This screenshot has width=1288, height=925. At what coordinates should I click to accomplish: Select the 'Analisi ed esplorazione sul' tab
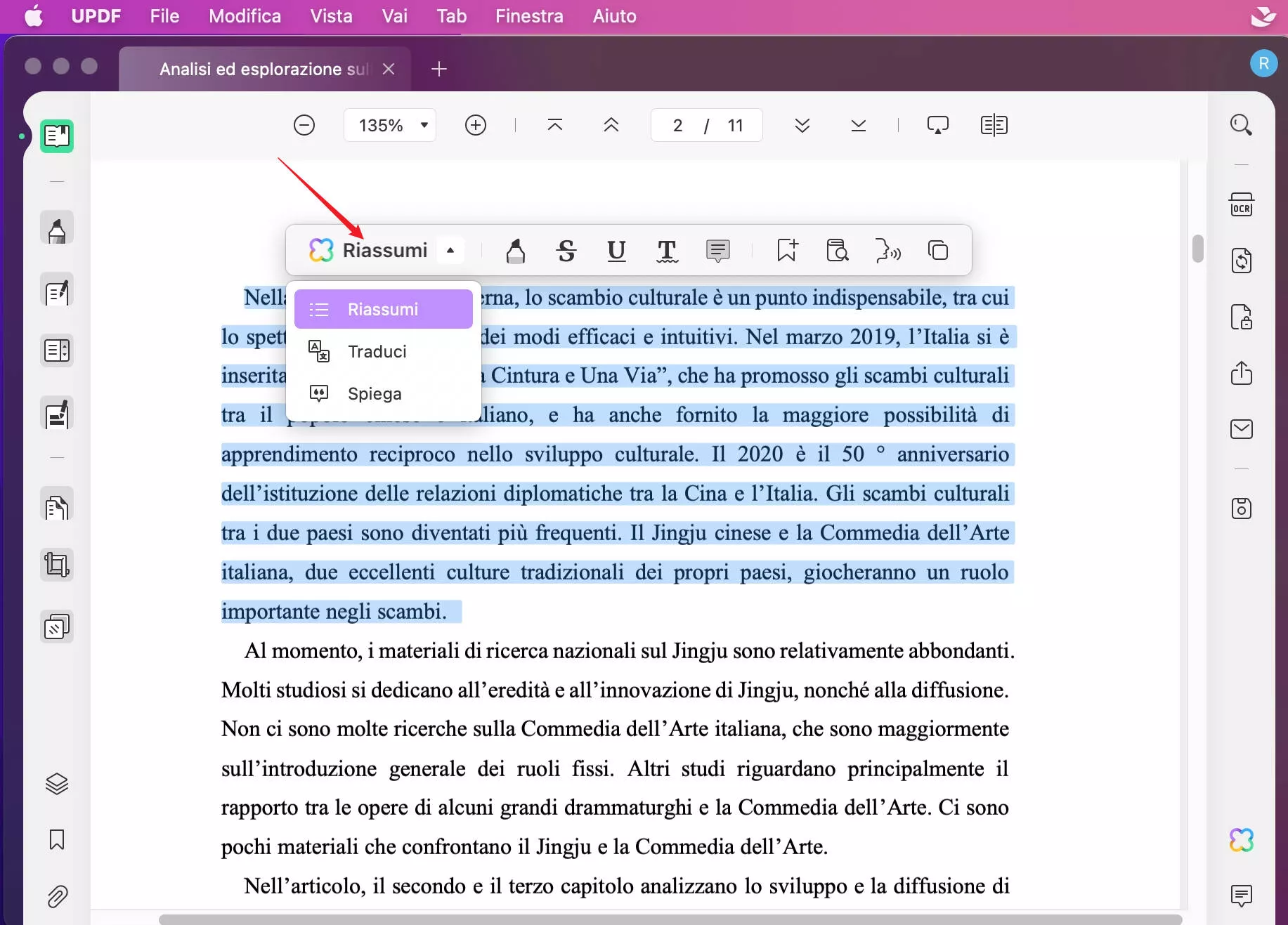coord(264,69)
